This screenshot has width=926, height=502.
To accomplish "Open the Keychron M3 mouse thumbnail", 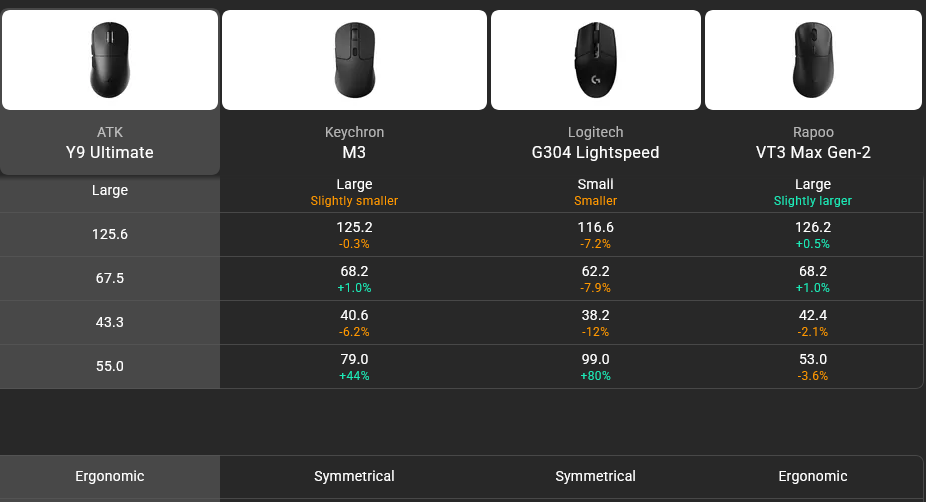I will [354, 60].
